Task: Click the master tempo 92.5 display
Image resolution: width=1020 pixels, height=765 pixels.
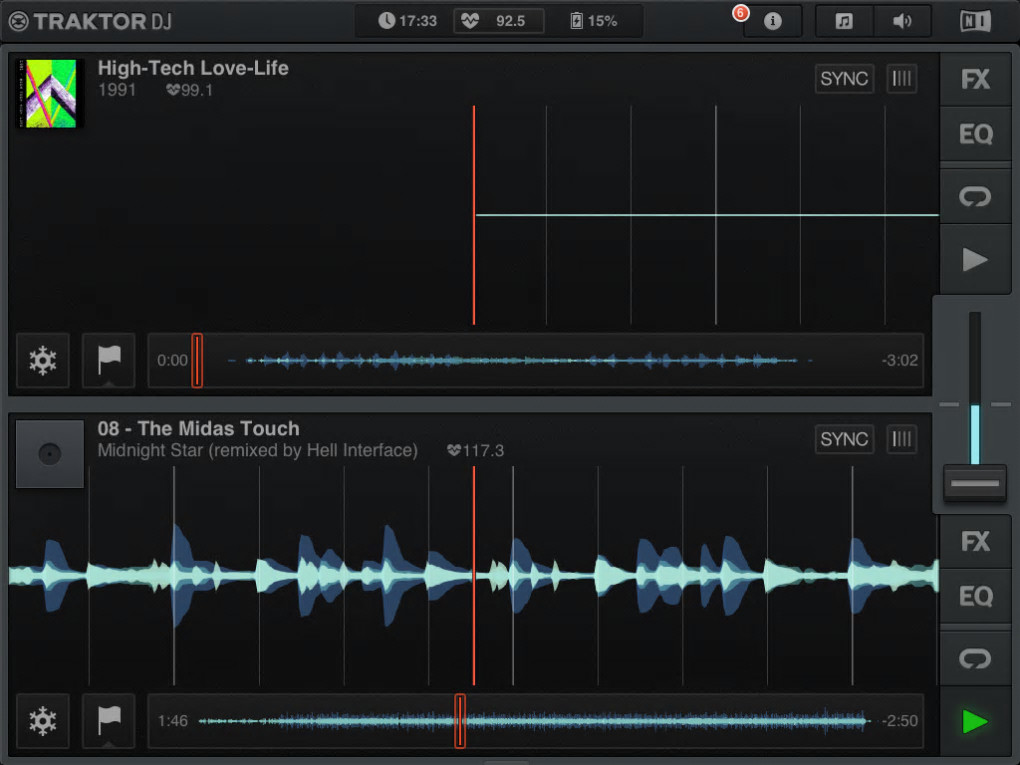Action: (499, 21)
